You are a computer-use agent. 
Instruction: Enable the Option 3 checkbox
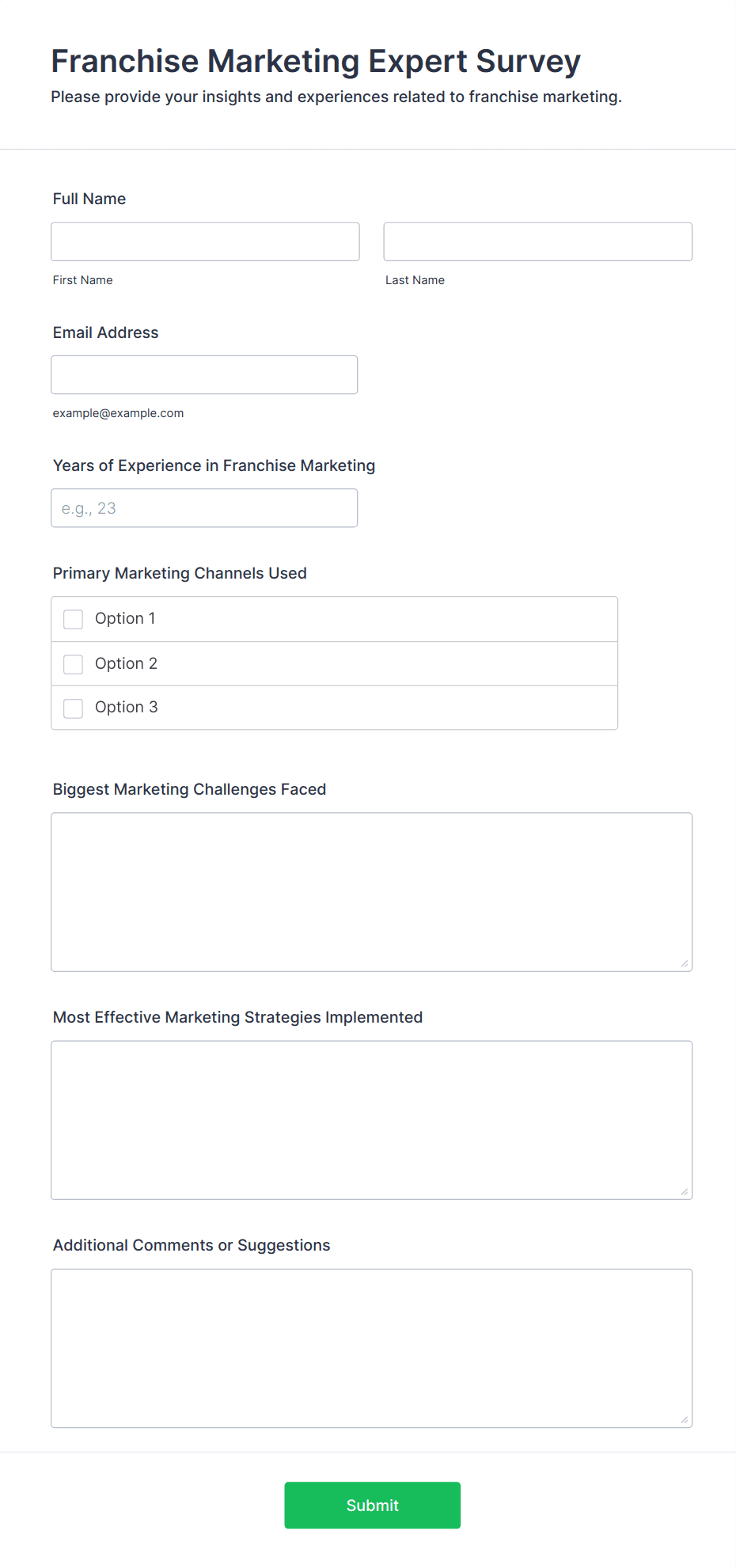click(74, 708)
